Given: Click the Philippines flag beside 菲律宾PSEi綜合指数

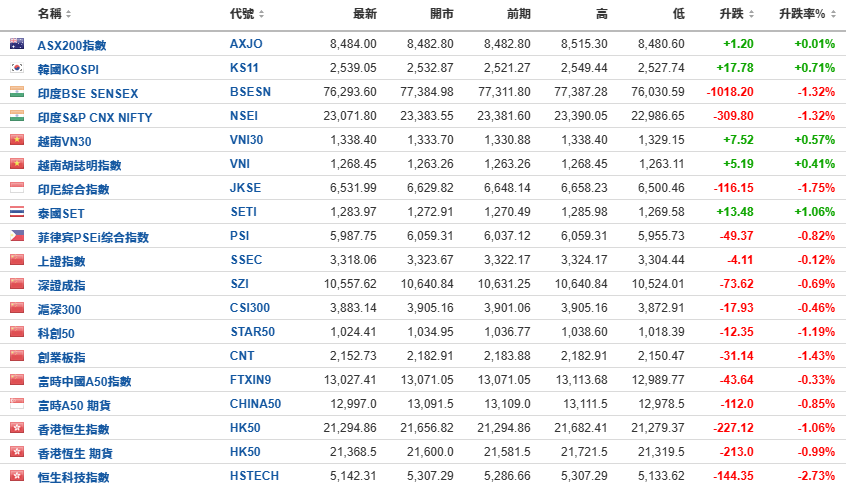Looking at the screenshot, I should pyautogui.click(x=17, y=236).
